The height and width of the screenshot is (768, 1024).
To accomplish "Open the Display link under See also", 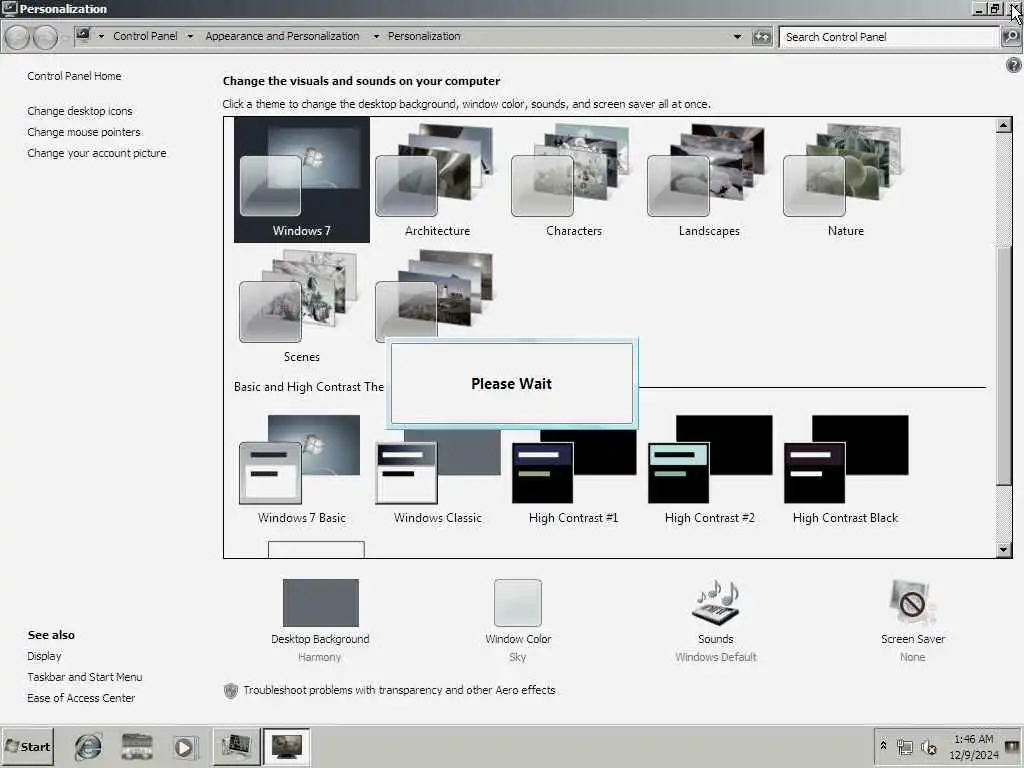I will click(44, 656).
